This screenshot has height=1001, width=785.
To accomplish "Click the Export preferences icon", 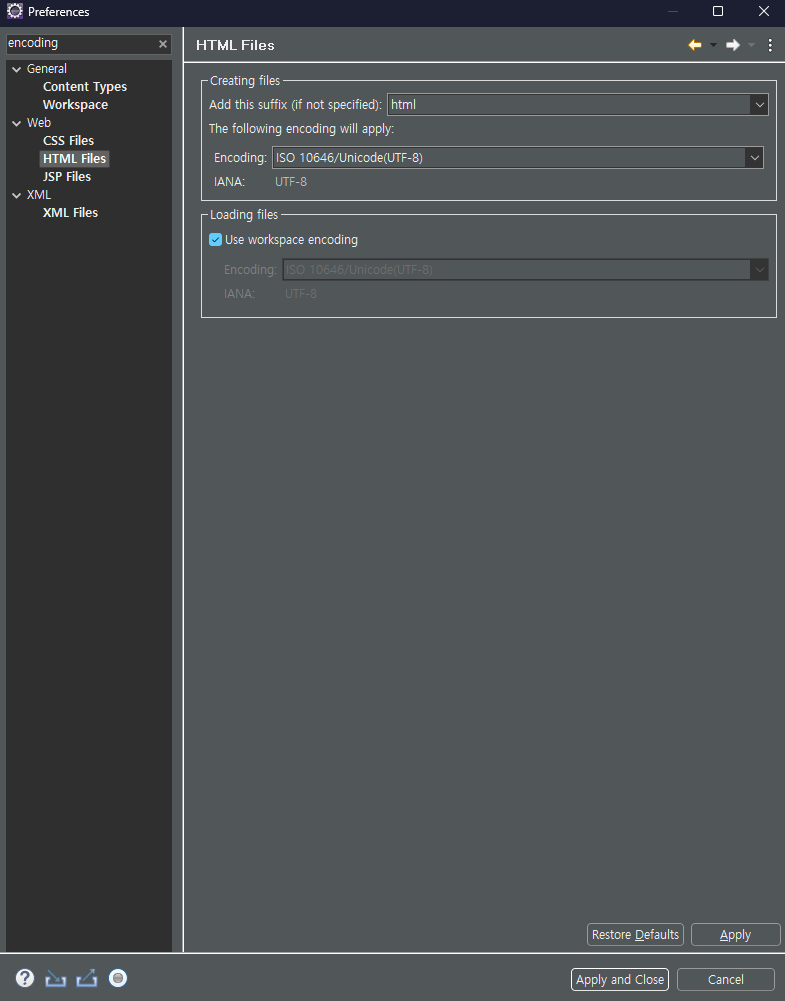I will point(87,978).
